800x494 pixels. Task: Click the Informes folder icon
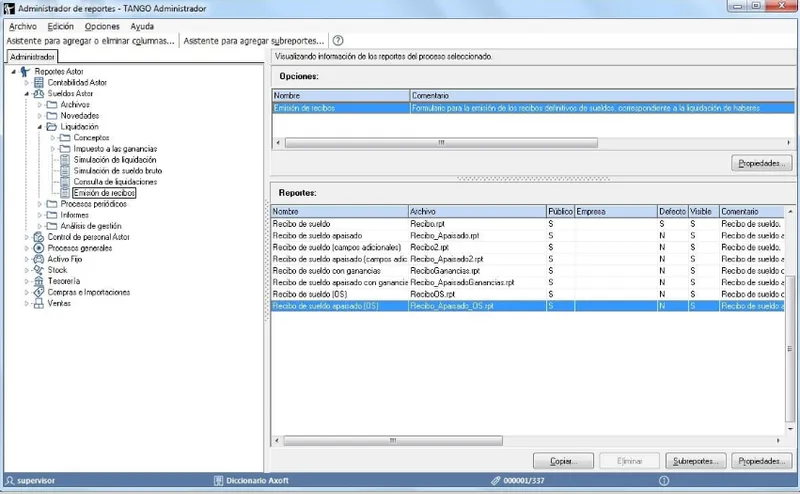(52, 215)
